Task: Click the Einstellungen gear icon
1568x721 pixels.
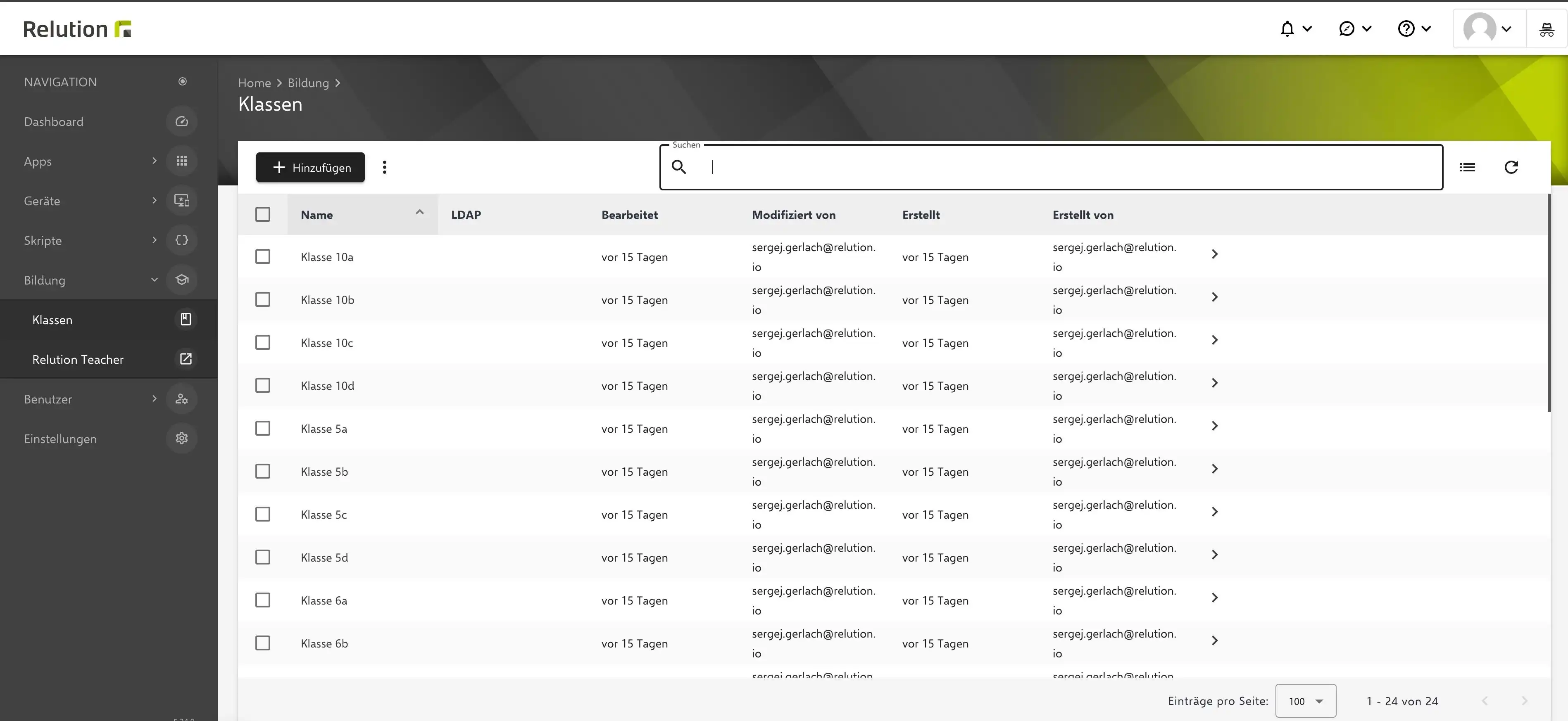Action: (x=181, y=439)
